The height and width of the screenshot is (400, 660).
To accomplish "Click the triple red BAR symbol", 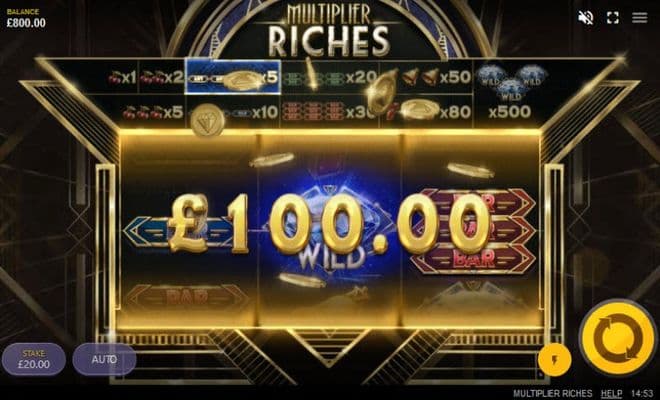I will point(474,230).
